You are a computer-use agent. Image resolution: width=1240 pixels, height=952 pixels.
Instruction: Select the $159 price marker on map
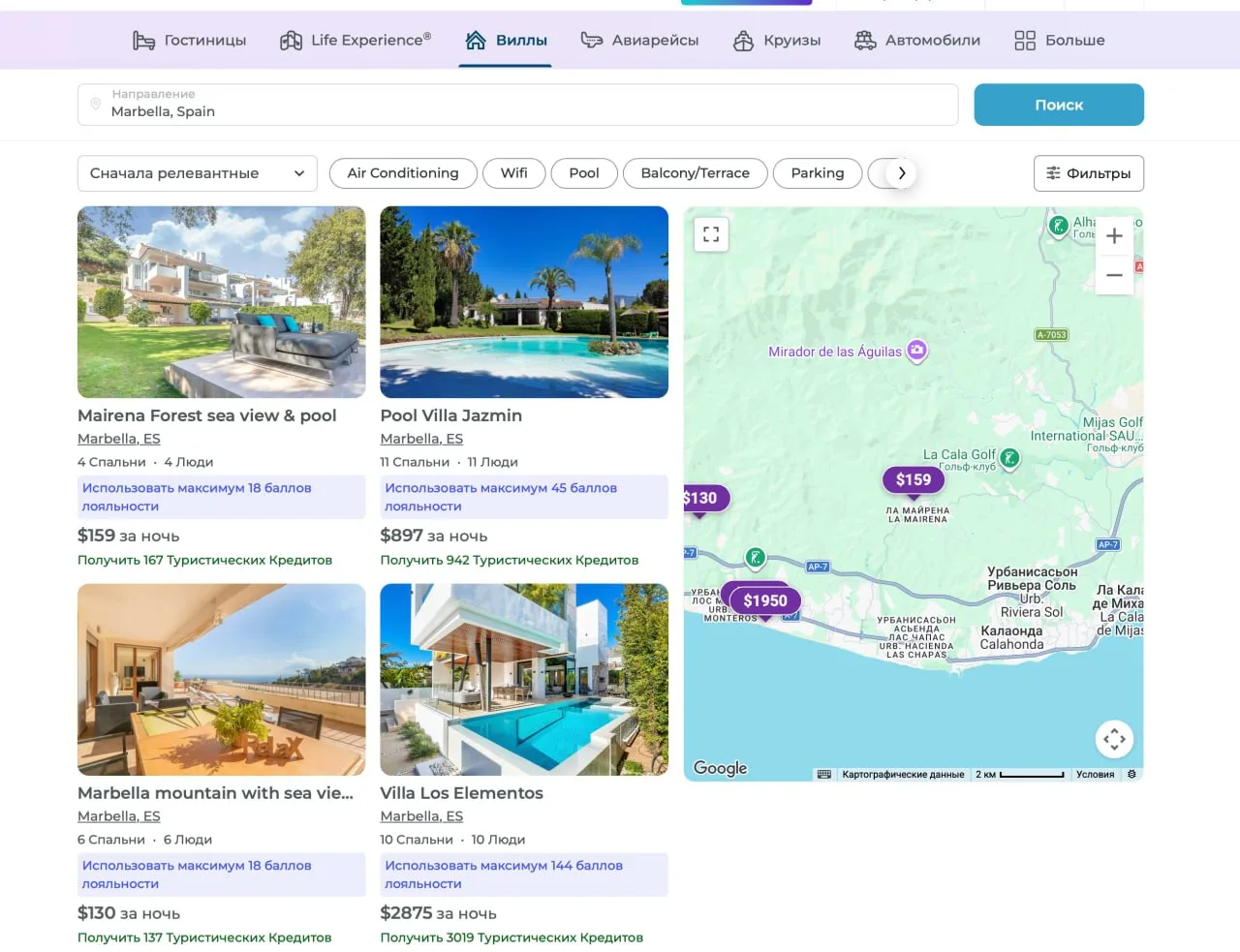click(x=914, y=480)
